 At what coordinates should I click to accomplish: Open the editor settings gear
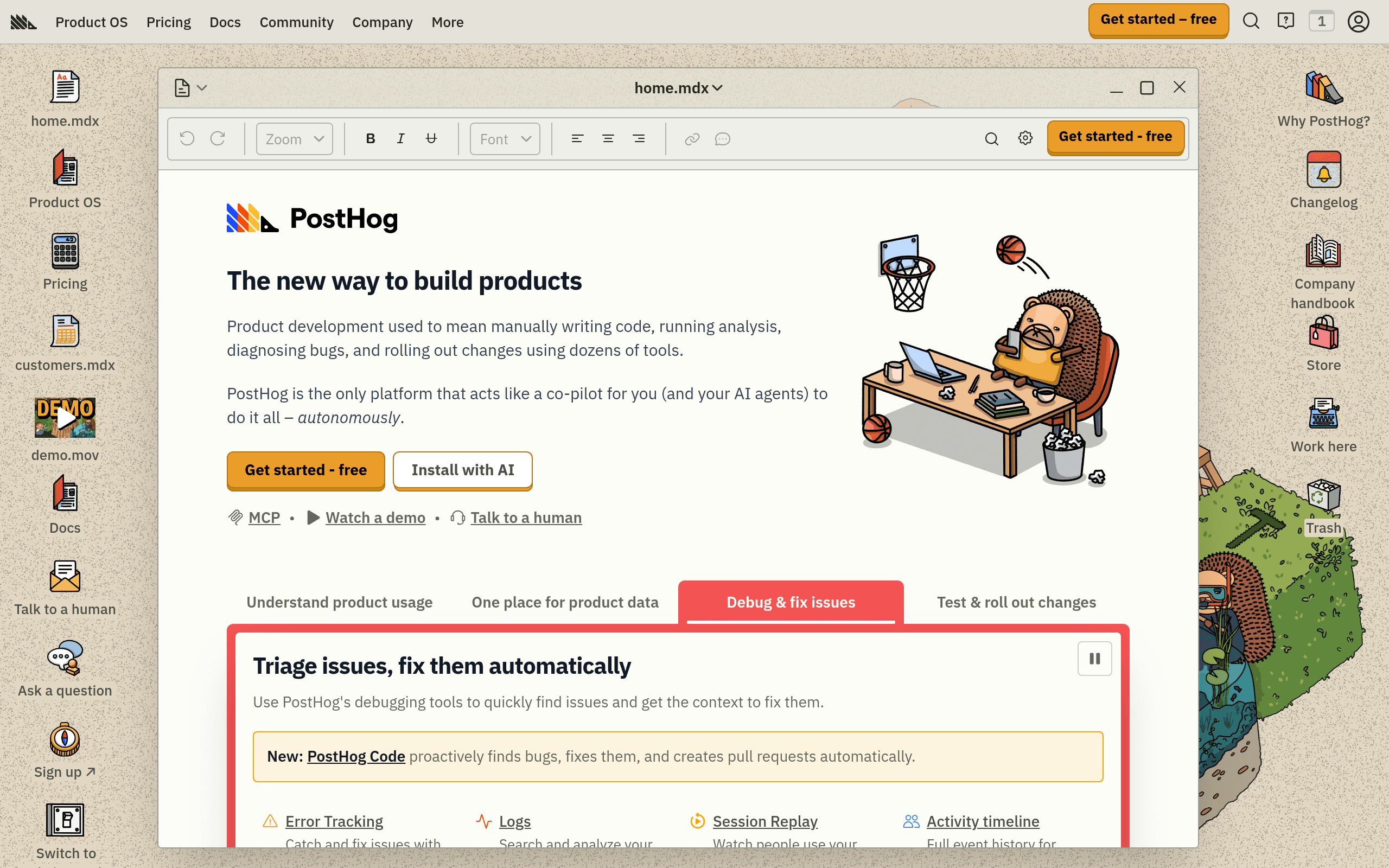(1025, 138)
